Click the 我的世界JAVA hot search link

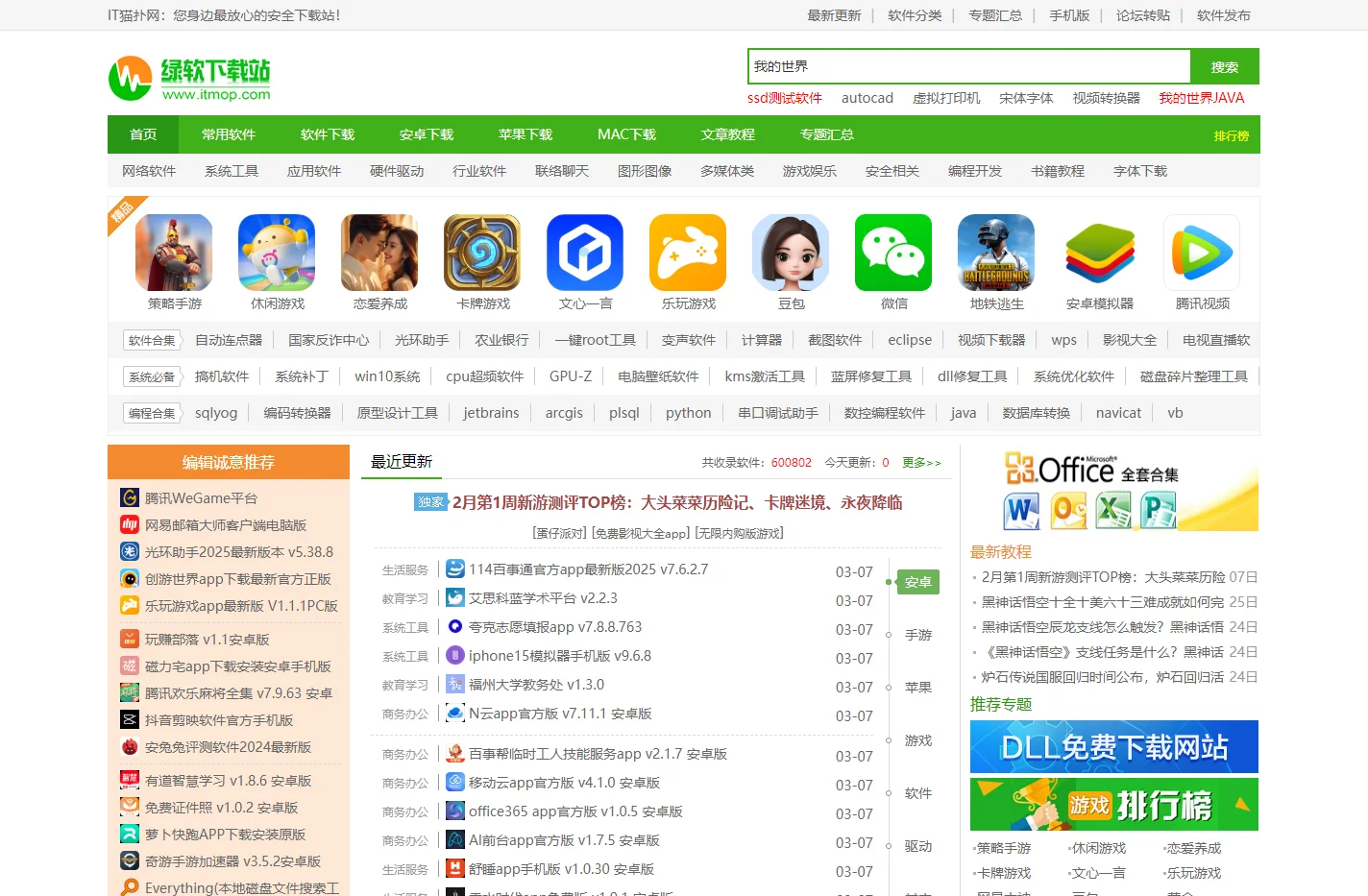pos(1202,98)
